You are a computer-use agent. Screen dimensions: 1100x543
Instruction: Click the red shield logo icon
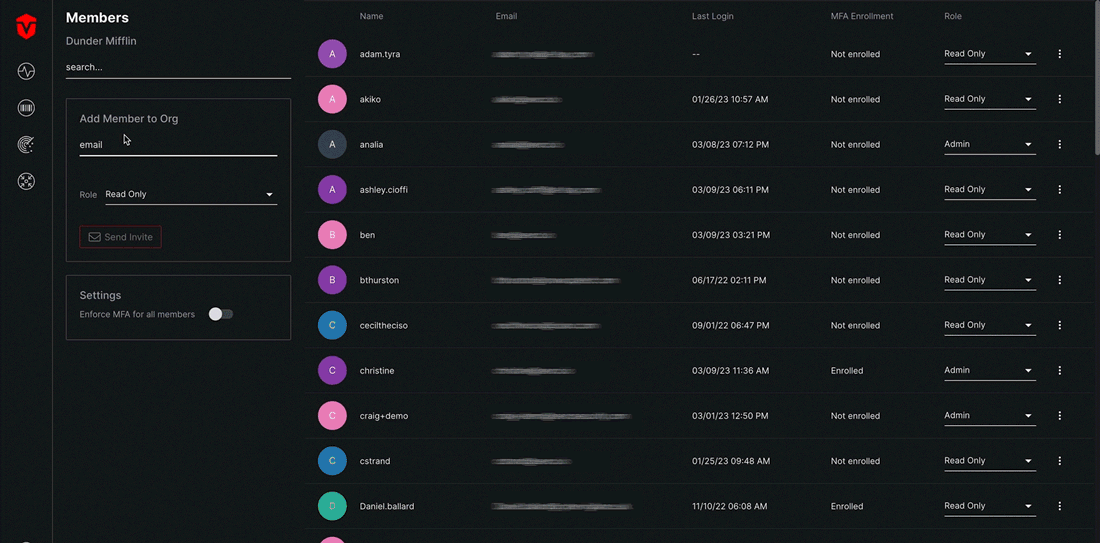coord(26,27)
